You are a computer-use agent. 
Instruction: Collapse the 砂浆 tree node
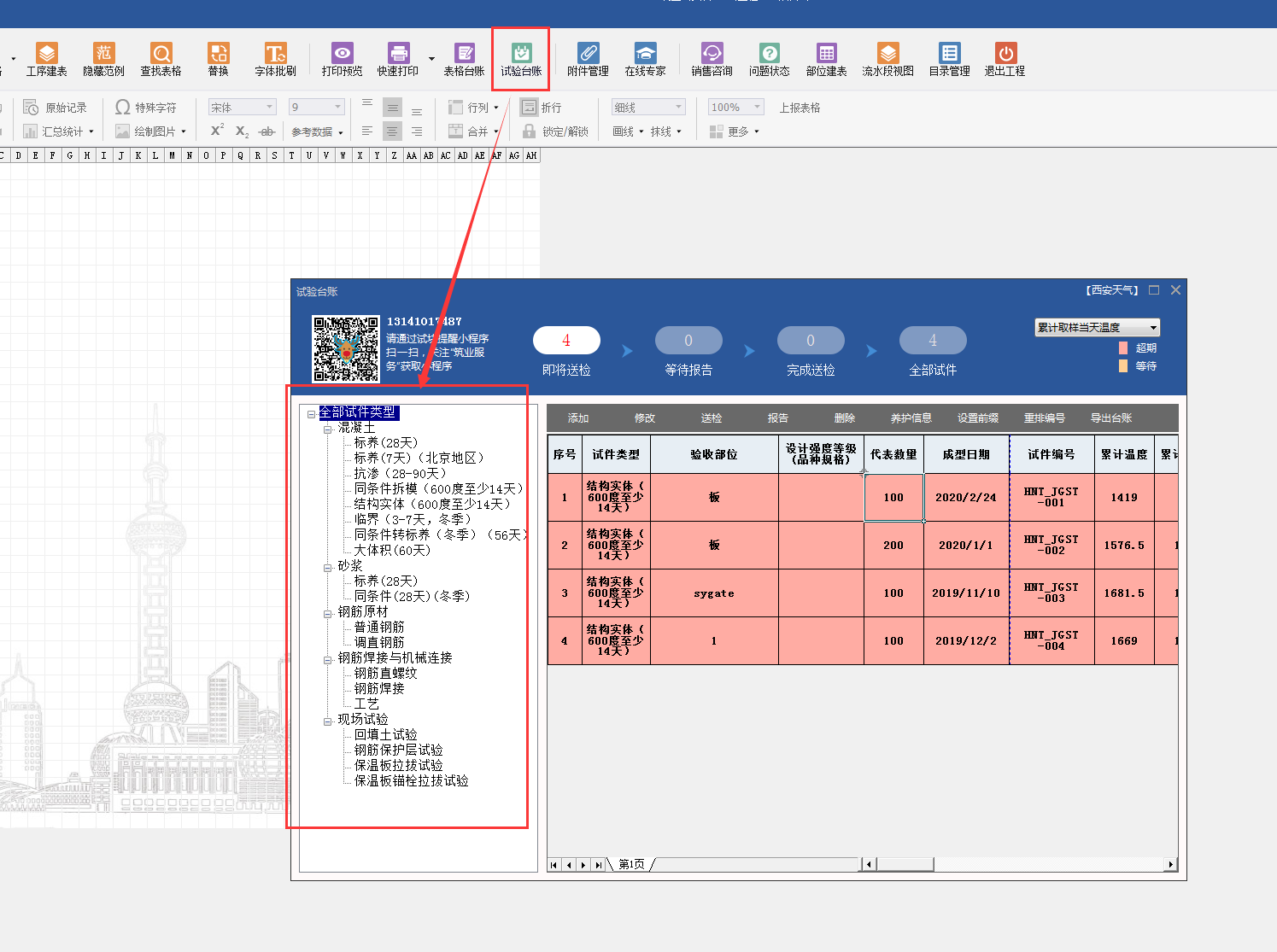tap(328, 567)
